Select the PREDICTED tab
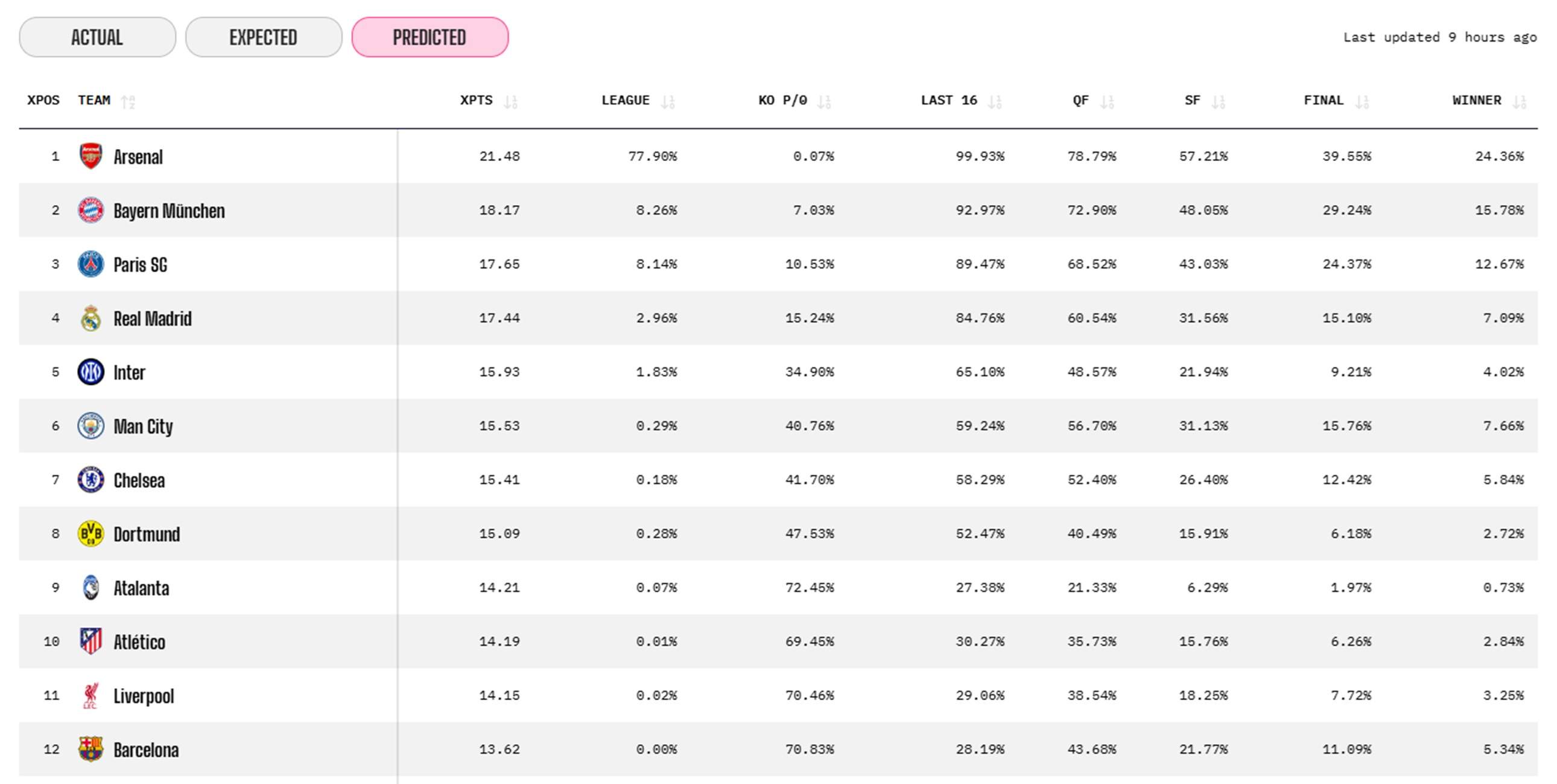Viewport: 1557px width, 784px height. (430, 37)
